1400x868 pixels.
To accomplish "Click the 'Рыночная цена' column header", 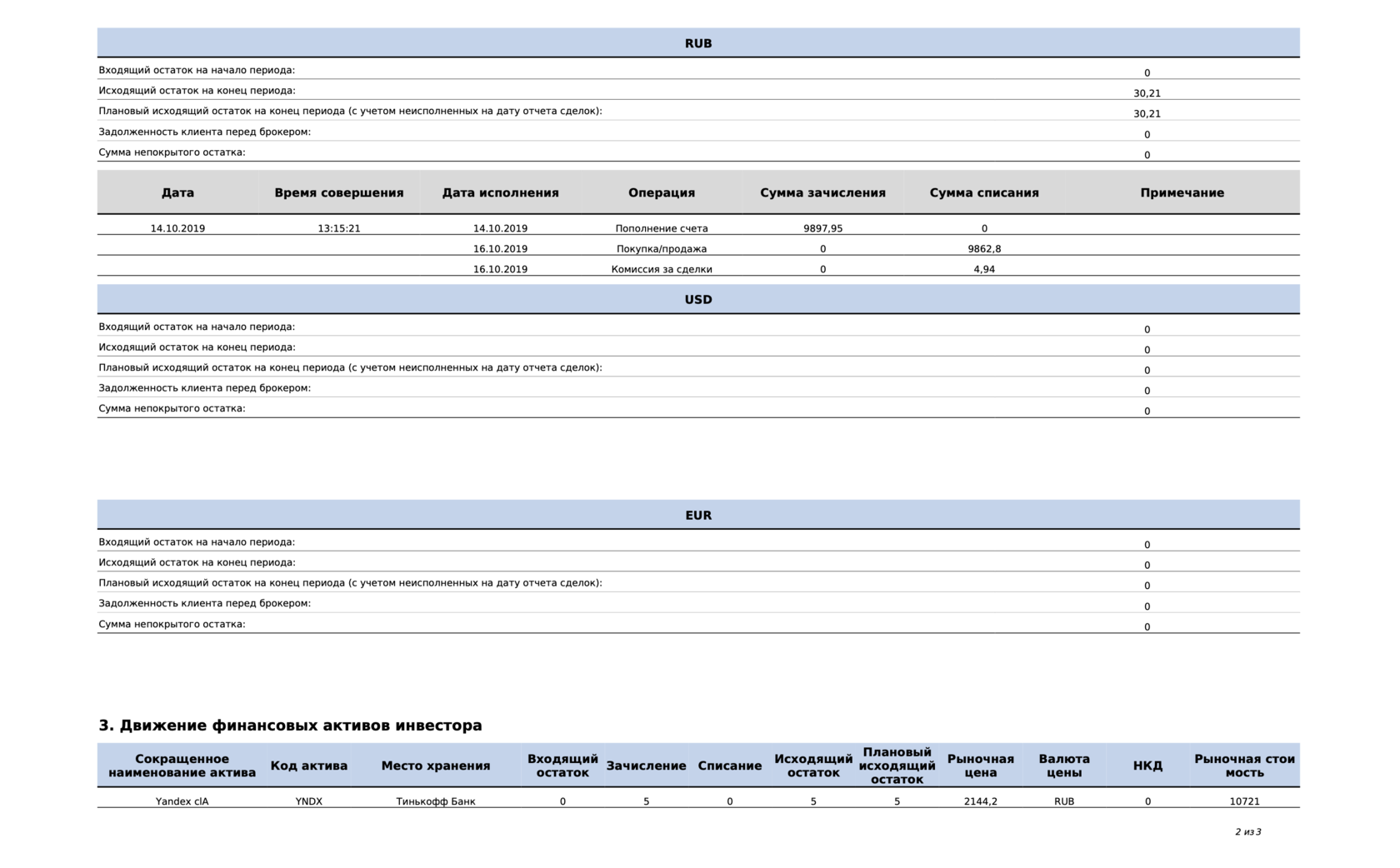I will coord(981,766).
